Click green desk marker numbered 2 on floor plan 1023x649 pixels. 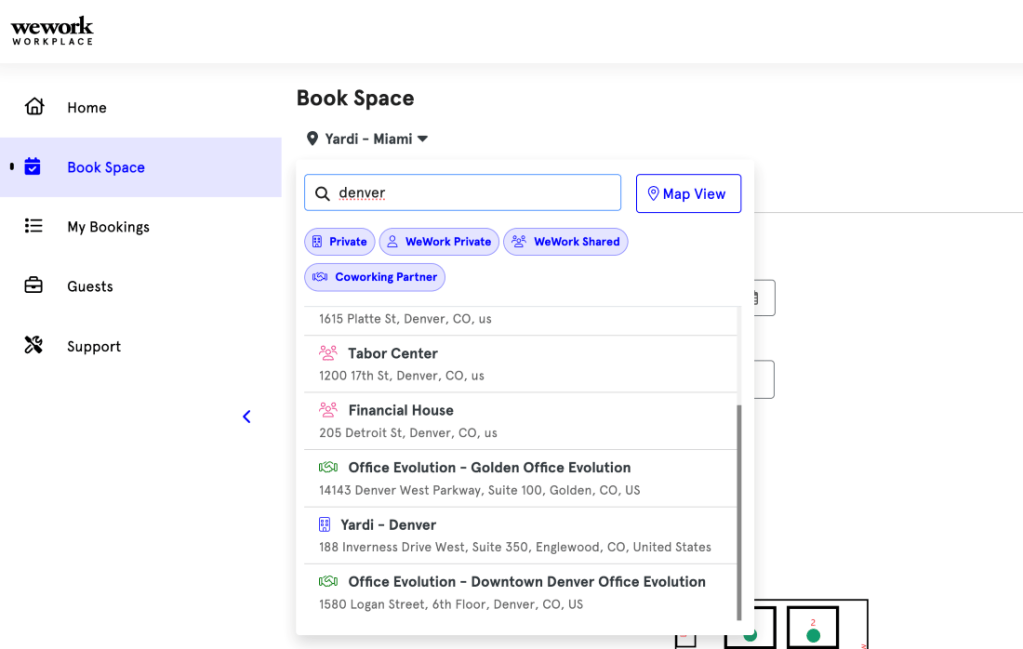pos(813,635)
